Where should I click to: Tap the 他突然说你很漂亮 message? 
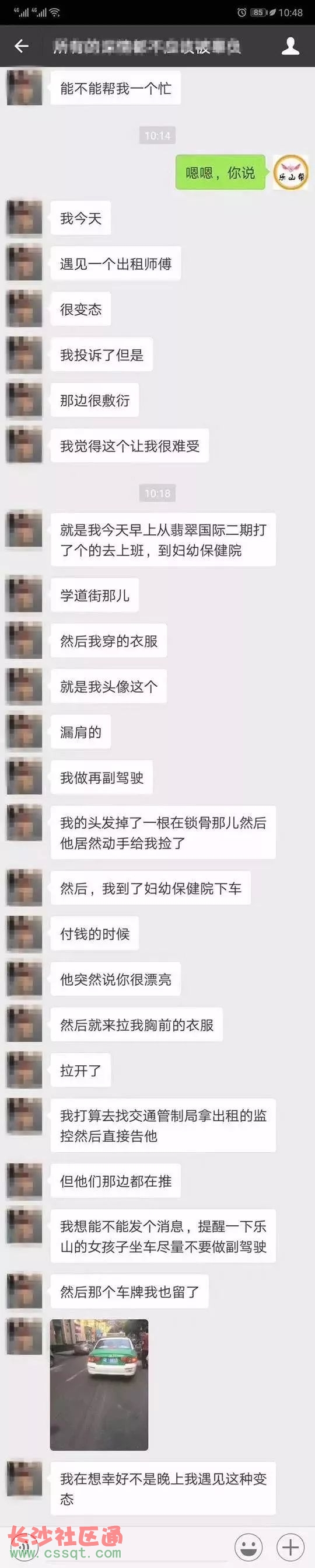116,979
